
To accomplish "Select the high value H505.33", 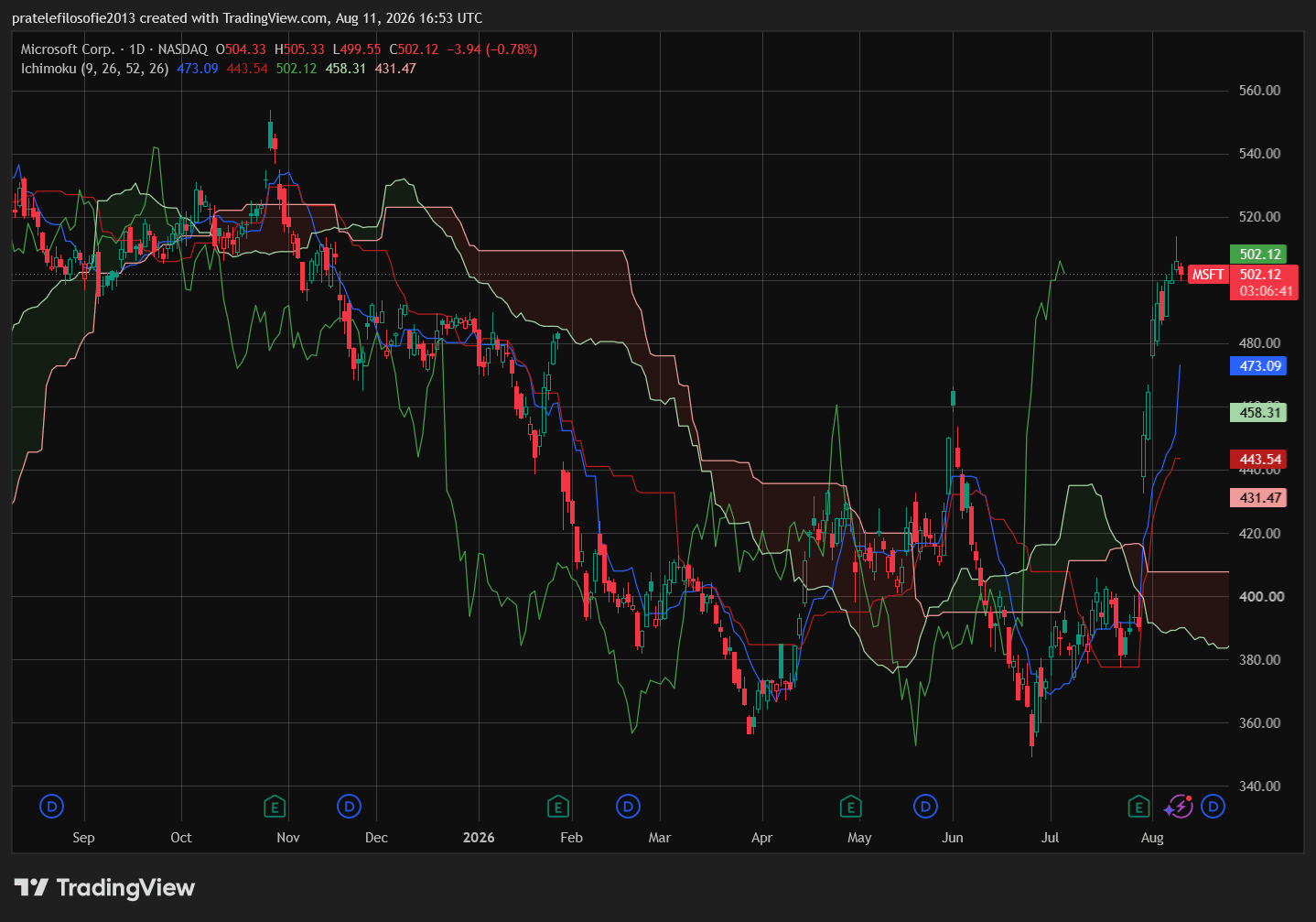I will pyautogui.click(x=299, y=49).
